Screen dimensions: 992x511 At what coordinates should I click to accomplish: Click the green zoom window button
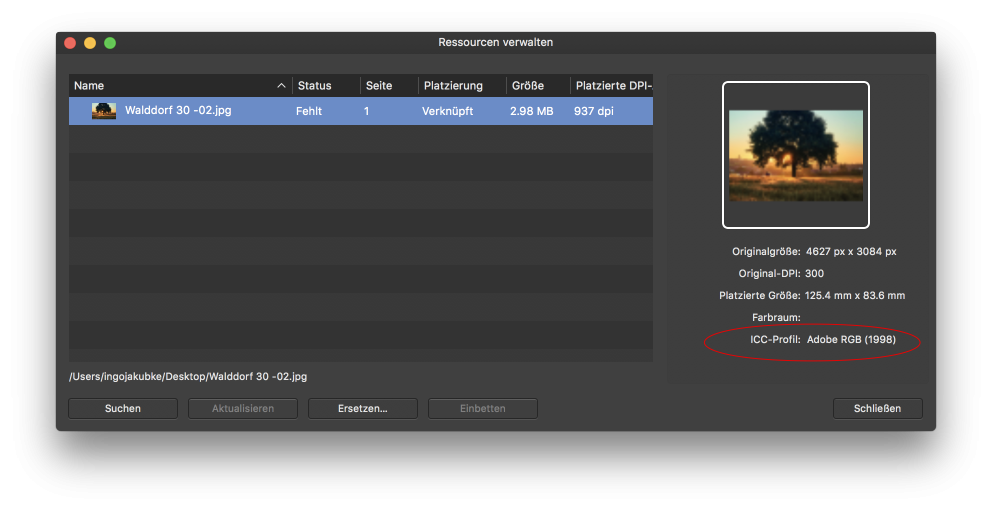pos(110,43)
